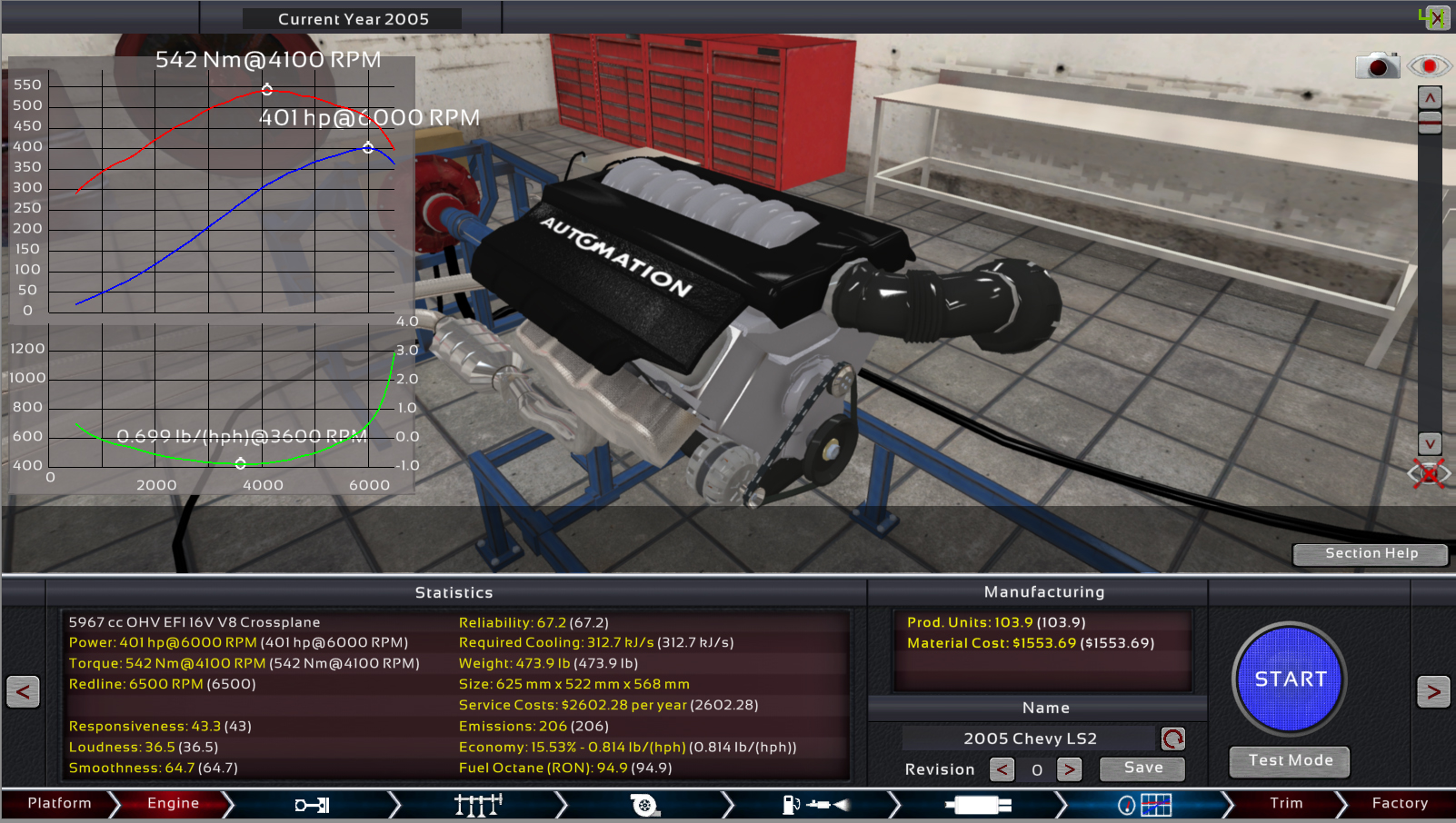The width and height of the screenshot is (1456, 823).
Task: Close the designer with the X button
Action: pos(1436,17)
